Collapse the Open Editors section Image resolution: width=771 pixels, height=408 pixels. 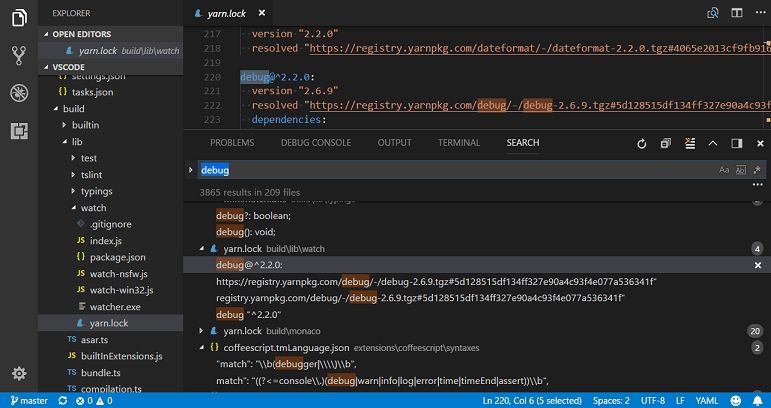[x=111, y=34]
